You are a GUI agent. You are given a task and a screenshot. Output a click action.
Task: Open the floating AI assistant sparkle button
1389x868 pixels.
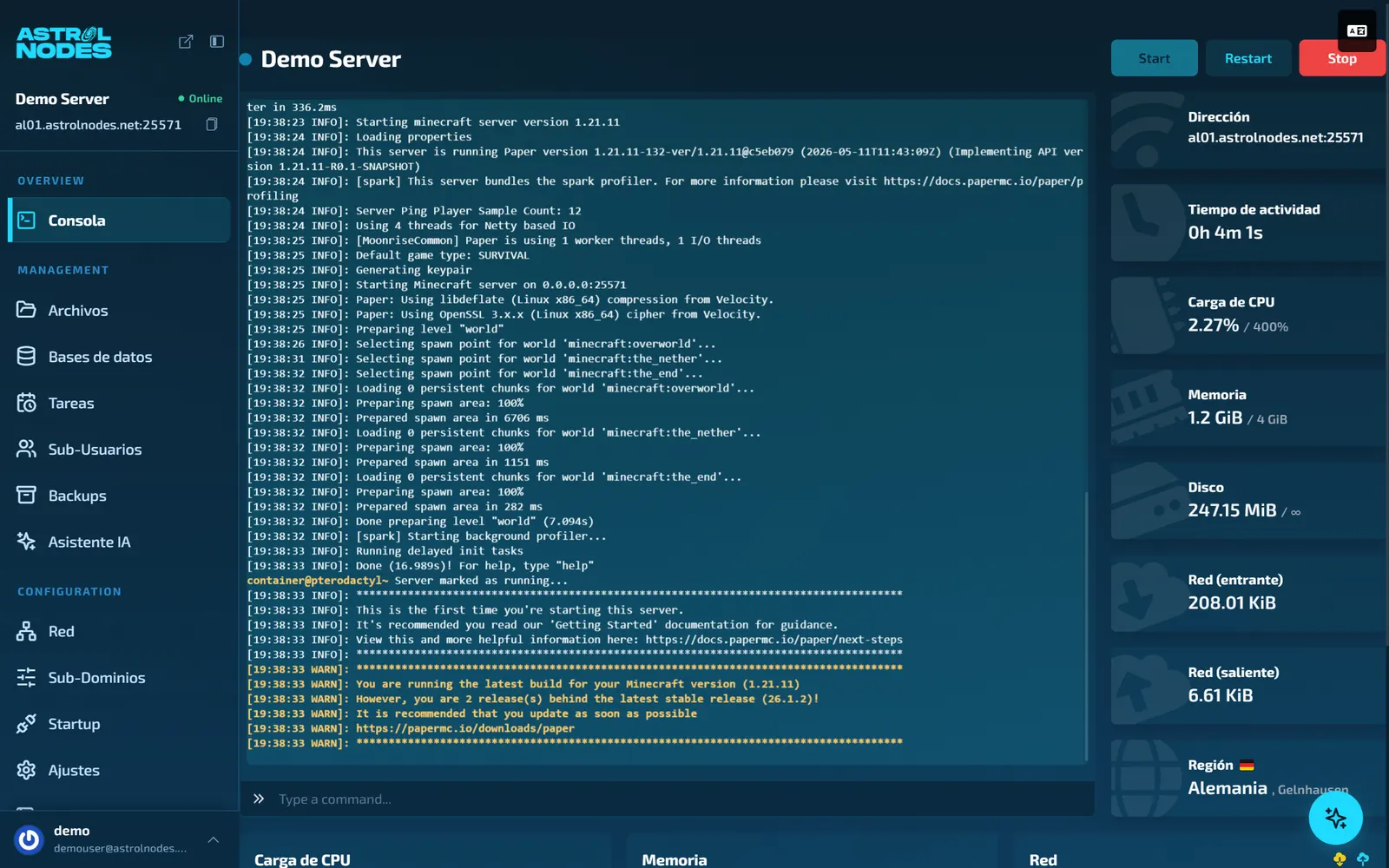click(1335, 818)
